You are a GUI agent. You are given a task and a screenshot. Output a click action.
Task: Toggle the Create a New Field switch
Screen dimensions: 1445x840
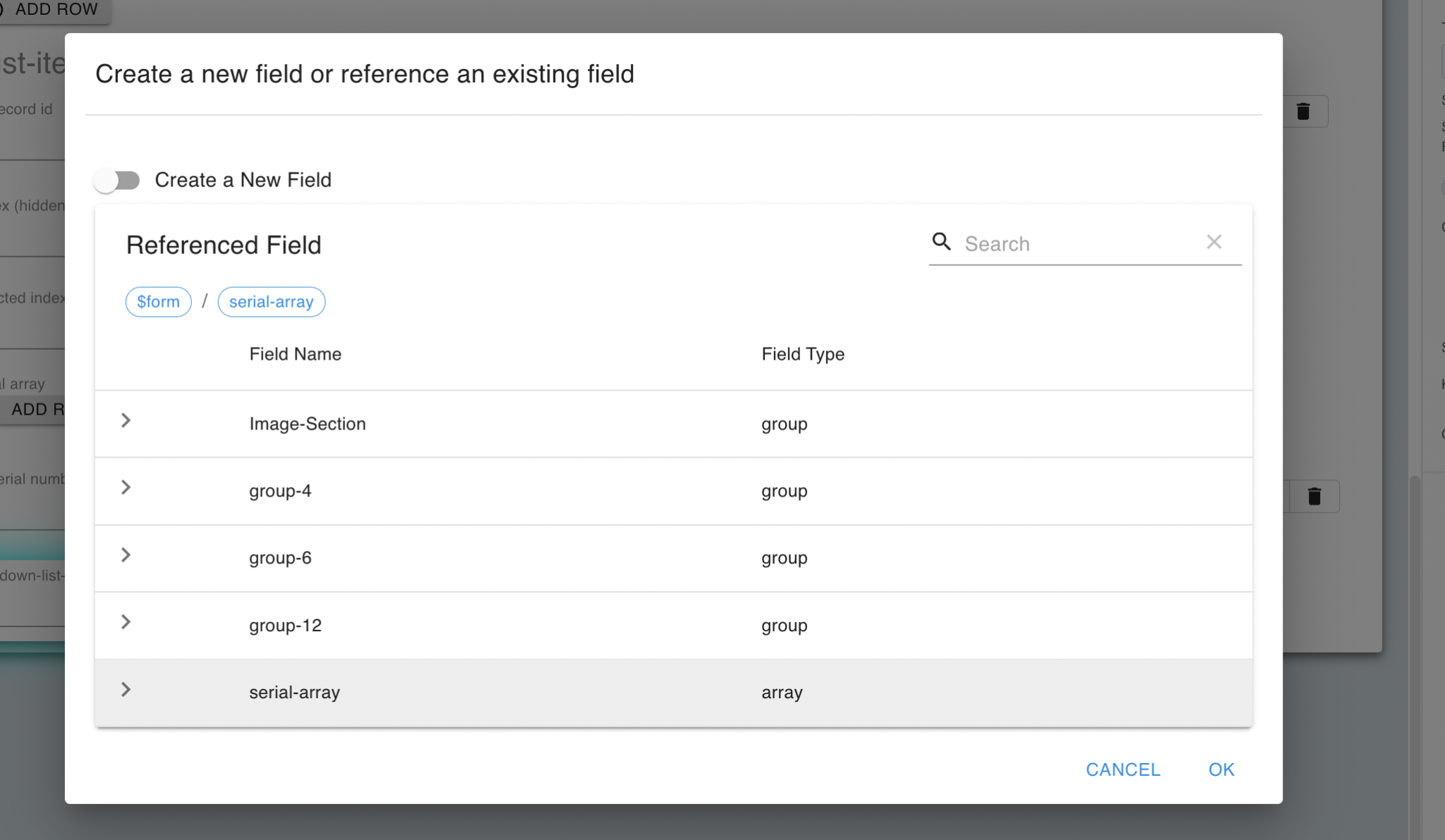tap(117, 181)
